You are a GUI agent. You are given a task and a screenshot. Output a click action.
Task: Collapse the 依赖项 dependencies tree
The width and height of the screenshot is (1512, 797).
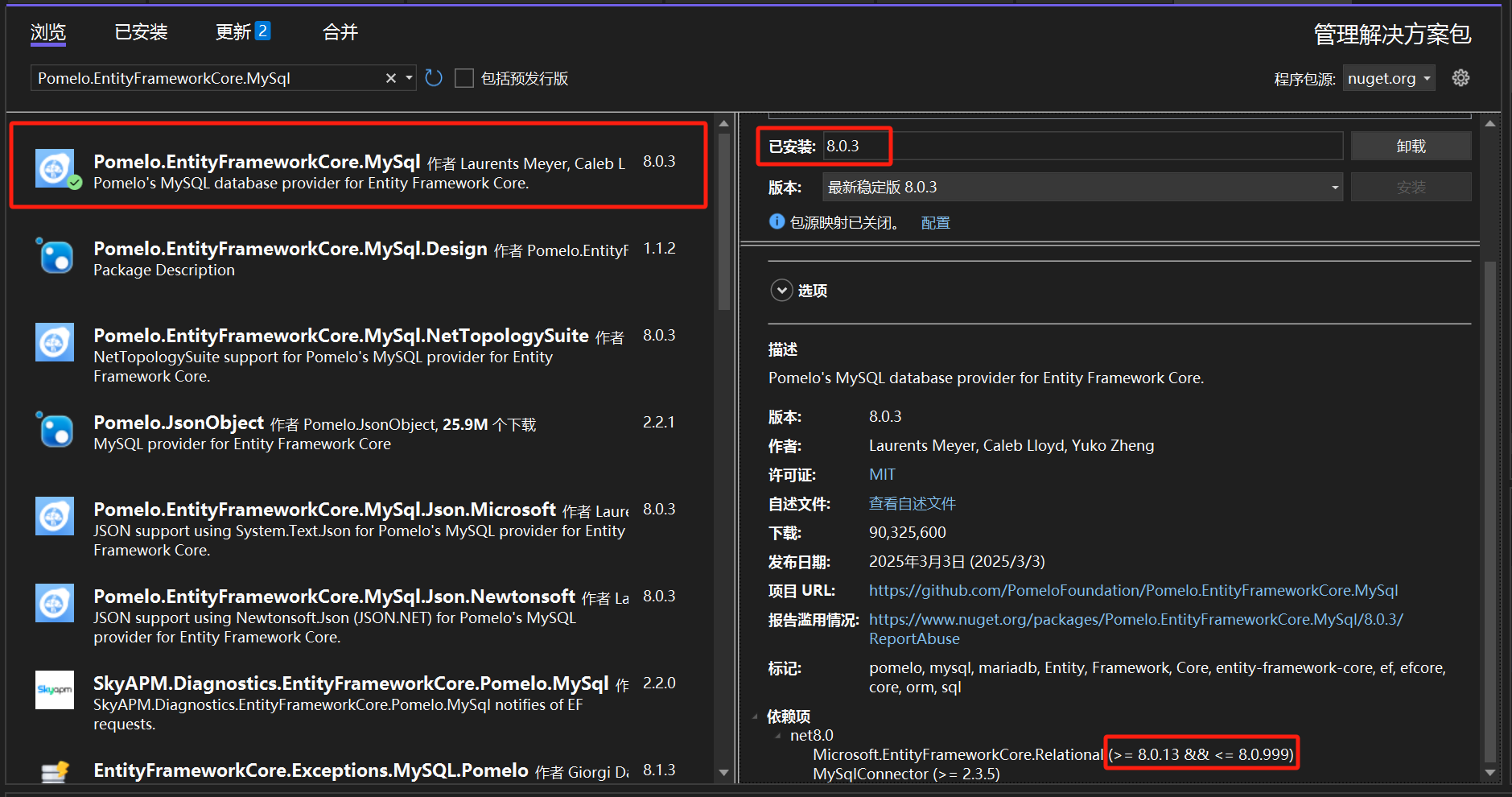pyautogui.click(x=755, y=716)
